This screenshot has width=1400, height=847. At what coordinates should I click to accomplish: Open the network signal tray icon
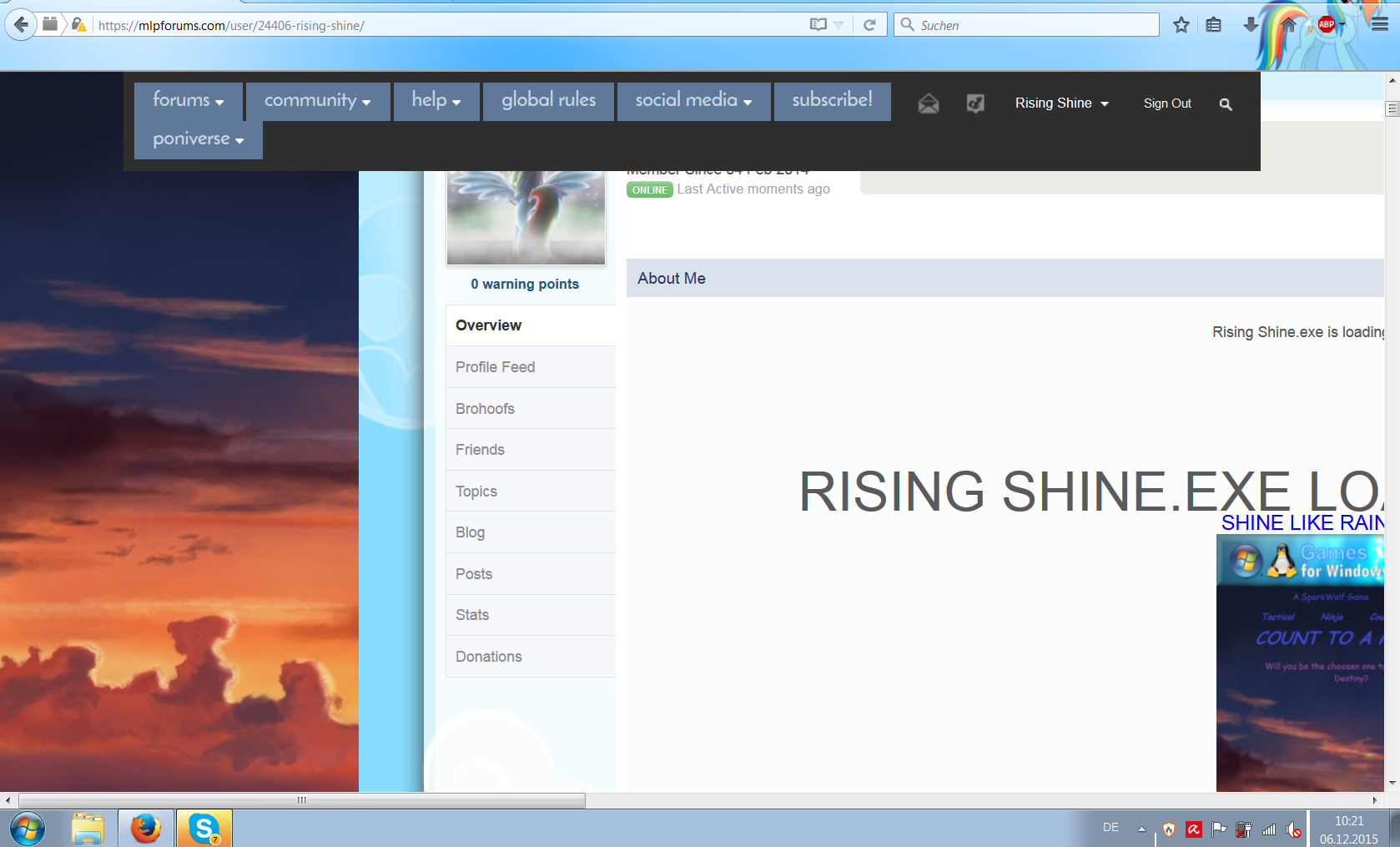coord(1269,829)
